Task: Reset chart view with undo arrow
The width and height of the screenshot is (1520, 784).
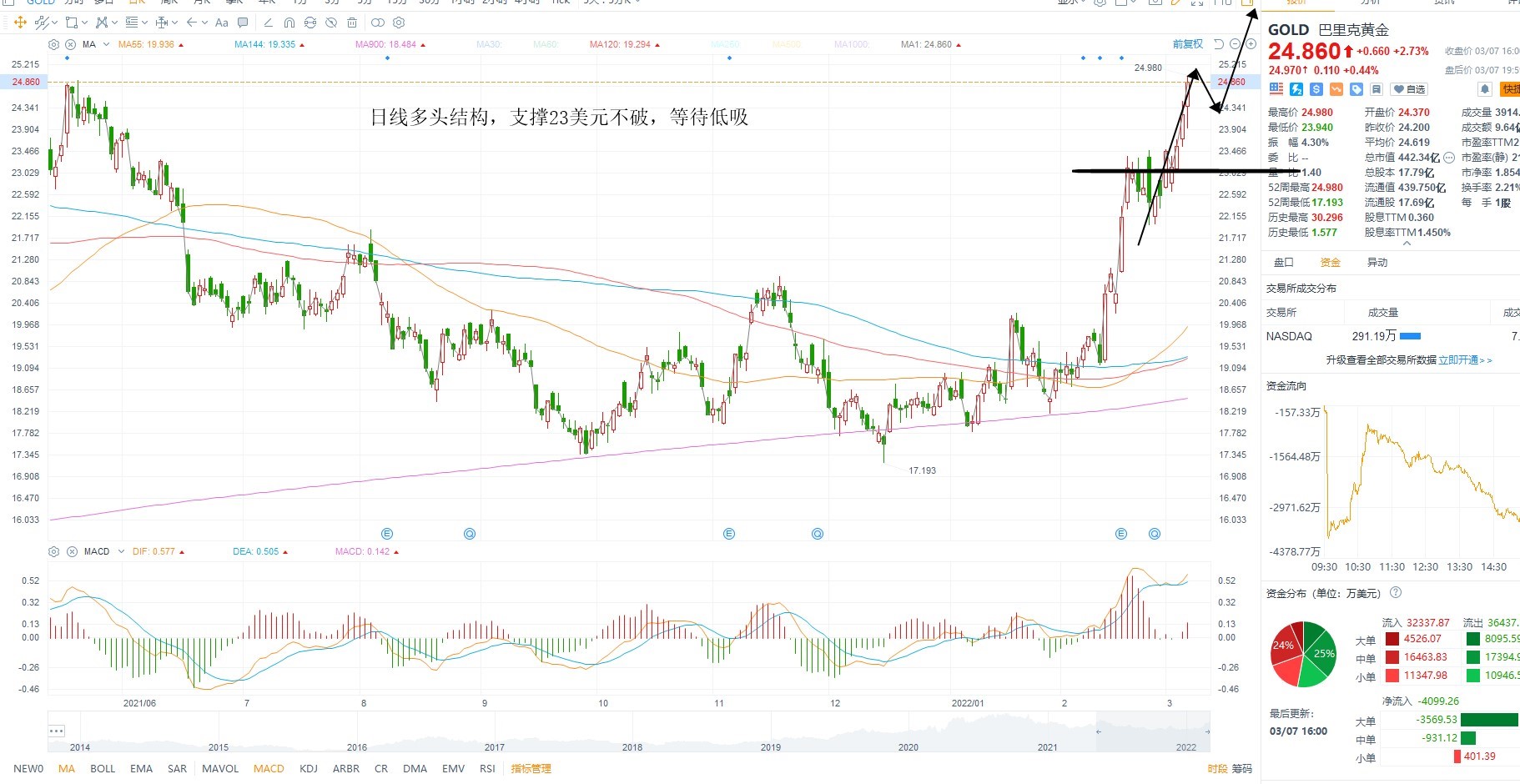Action: 1218,44
